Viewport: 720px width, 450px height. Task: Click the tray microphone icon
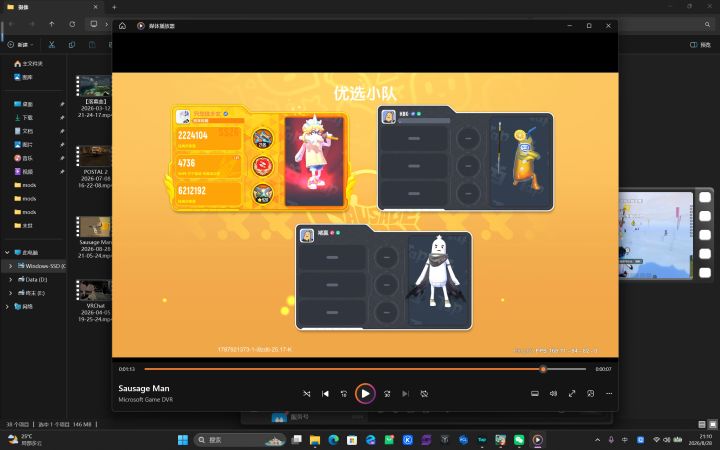click(x=611, y=439)
